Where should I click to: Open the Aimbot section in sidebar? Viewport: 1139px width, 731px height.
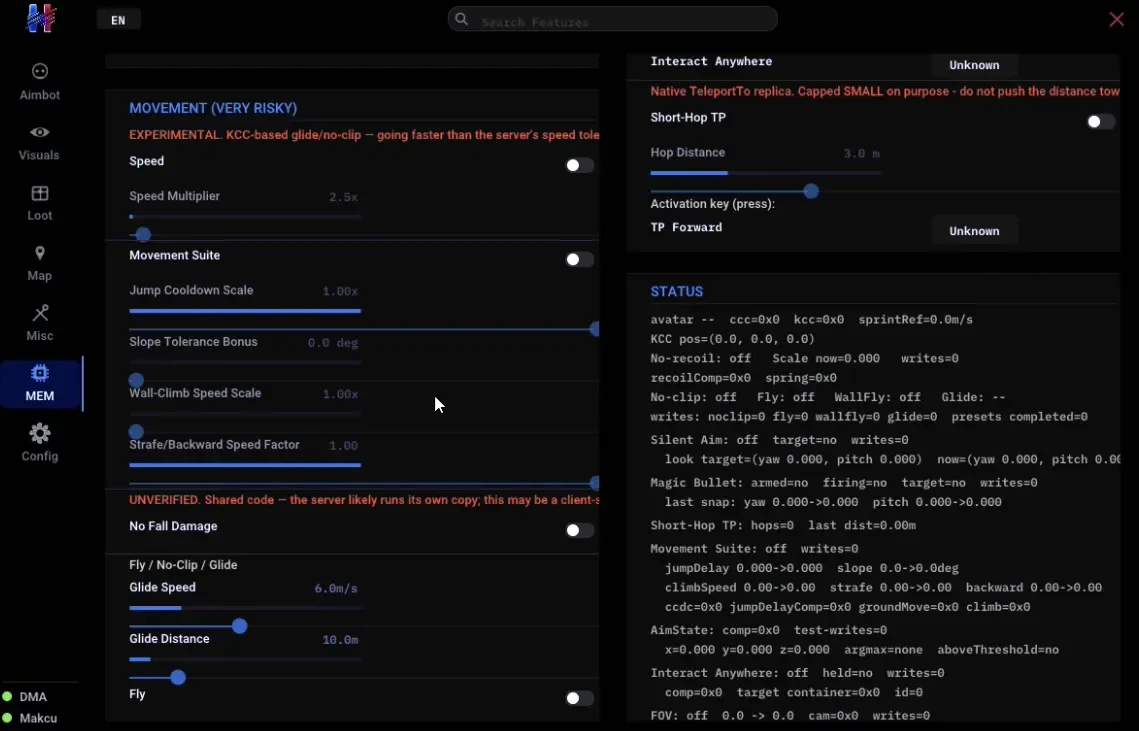click(40, 81)
